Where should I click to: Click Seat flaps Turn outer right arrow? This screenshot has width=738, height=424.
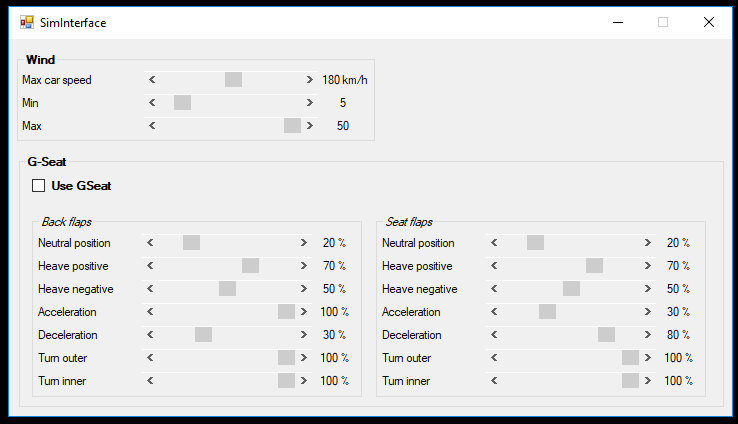(x=648, y=358)
